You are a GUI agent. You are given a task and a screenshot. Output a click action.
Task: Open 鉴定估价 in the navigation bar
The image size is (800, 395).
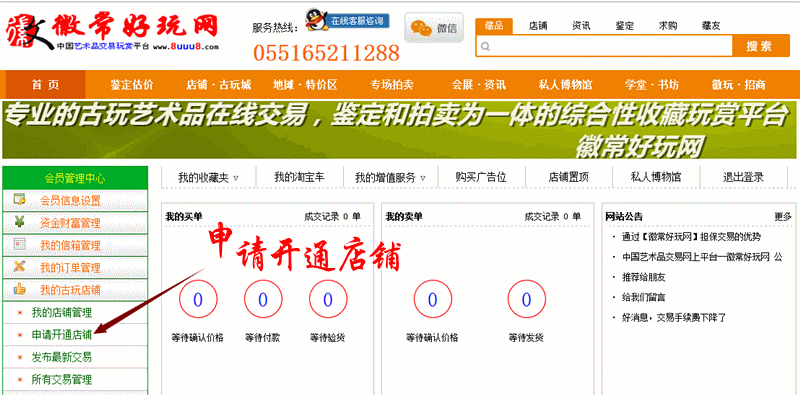click(x=132, y=85)
